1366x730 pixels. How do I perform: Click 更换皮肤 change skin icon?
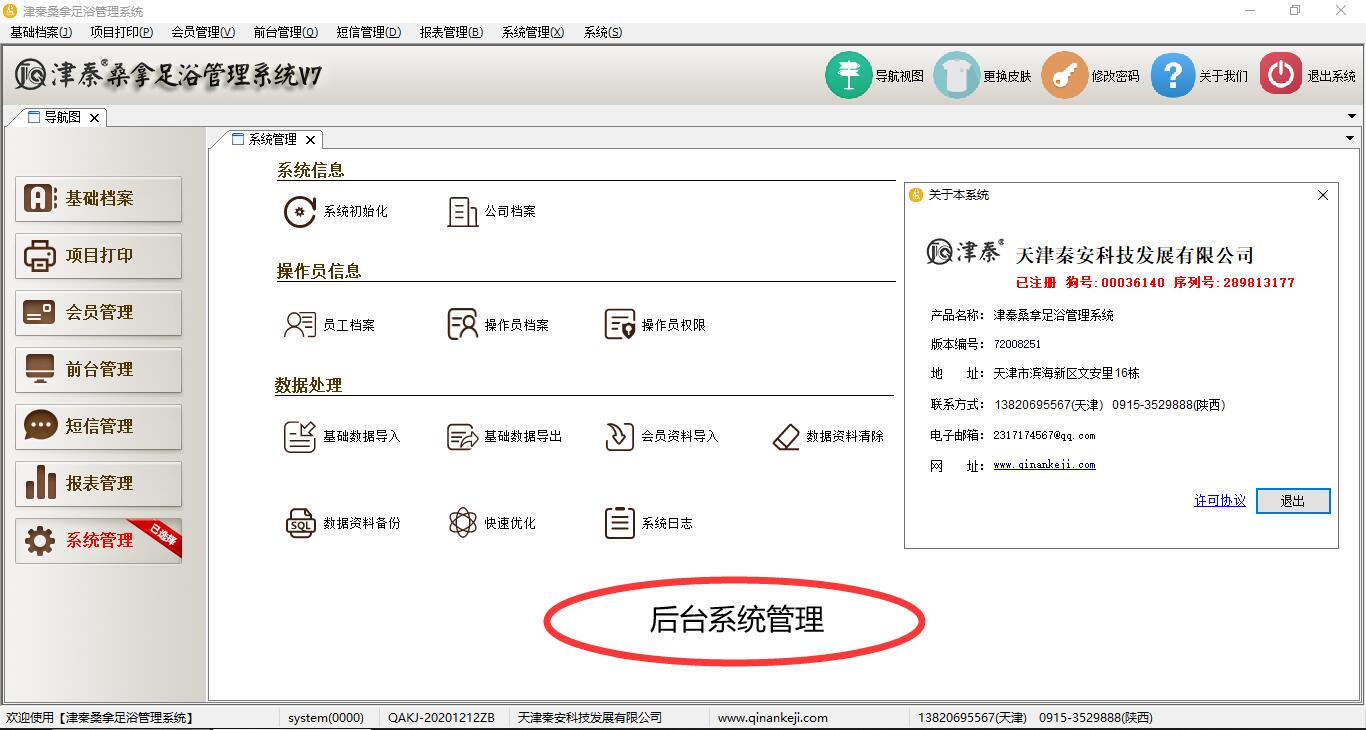(x=956, y=76)
